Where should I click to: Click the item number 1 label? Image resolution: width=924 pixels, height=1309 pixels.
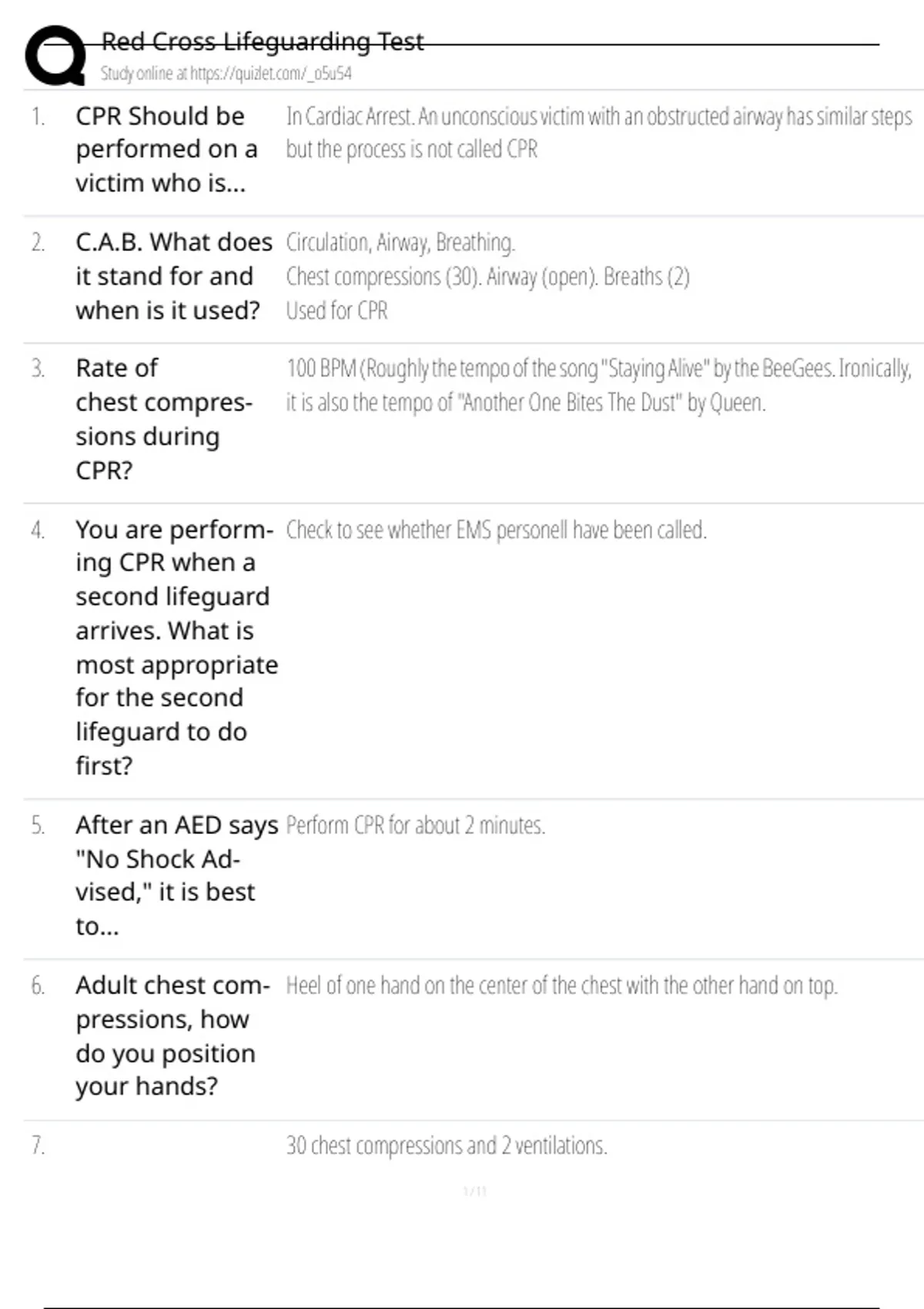pyautogui.click(x=38, y=116)
